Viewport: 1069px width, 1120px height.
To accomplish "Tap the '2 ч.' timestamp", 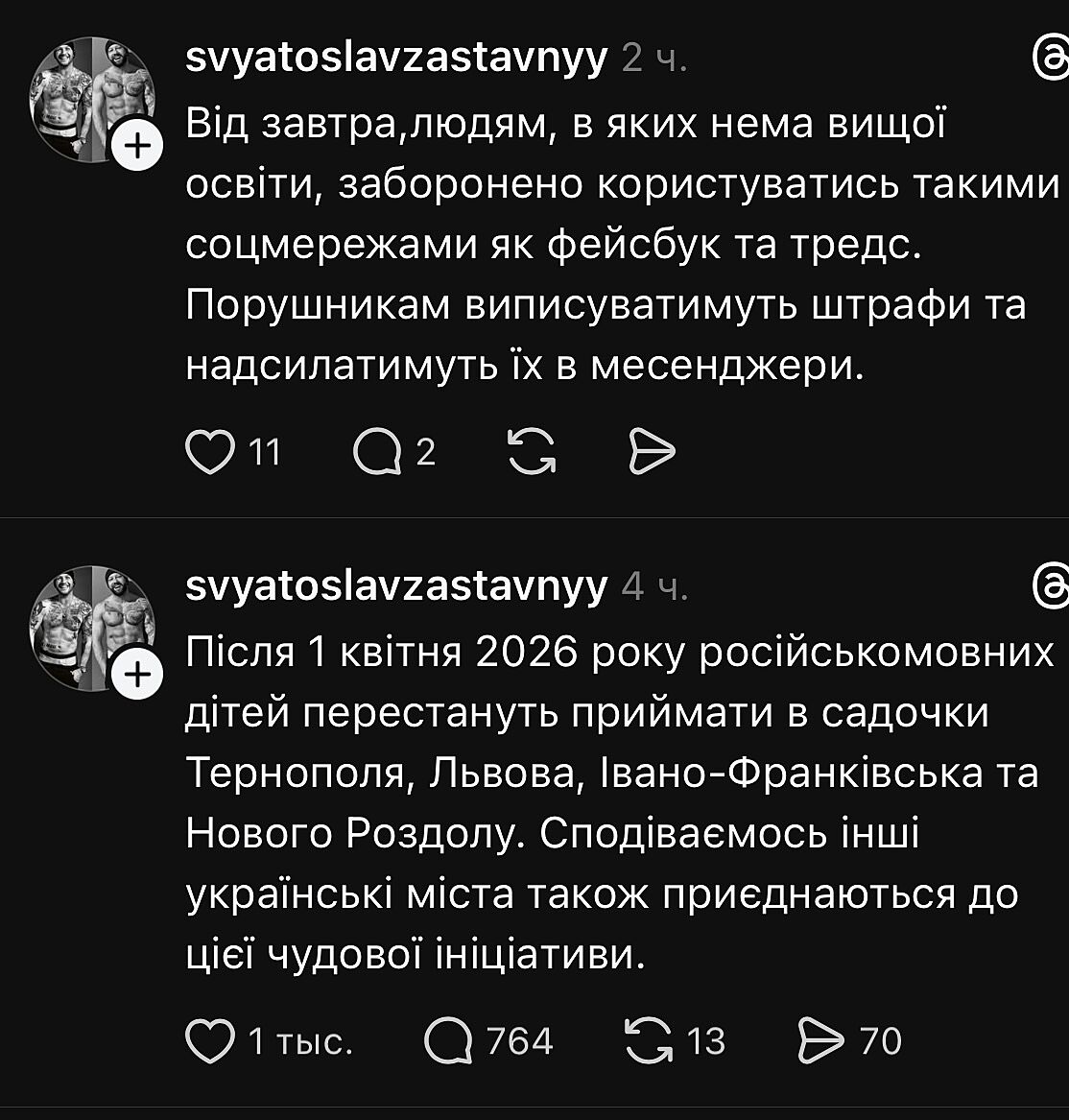I will click(x=654, y=60).
